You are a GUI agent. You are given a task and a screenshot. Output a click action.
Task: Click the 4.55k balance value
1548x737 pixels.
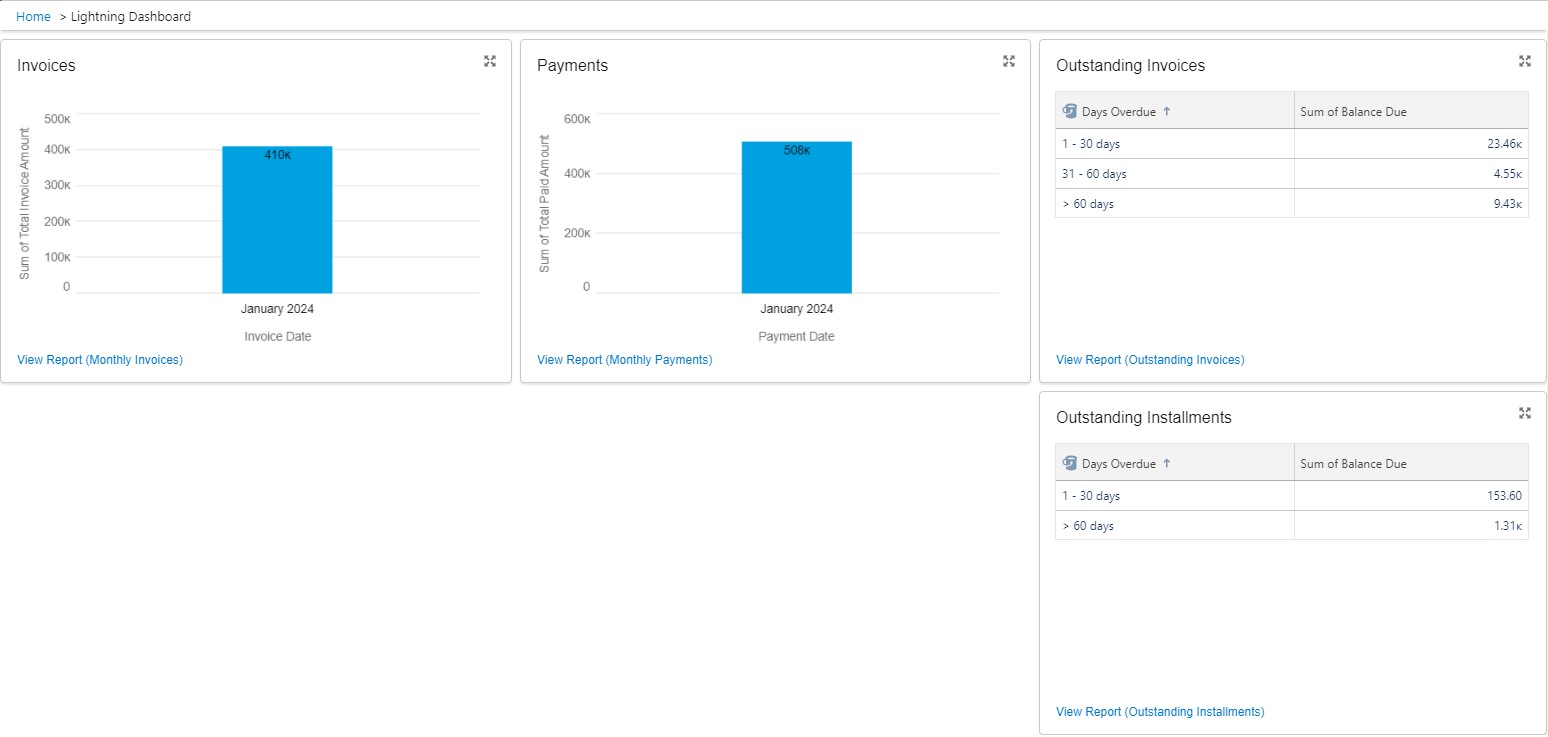tap(1507, 174)
